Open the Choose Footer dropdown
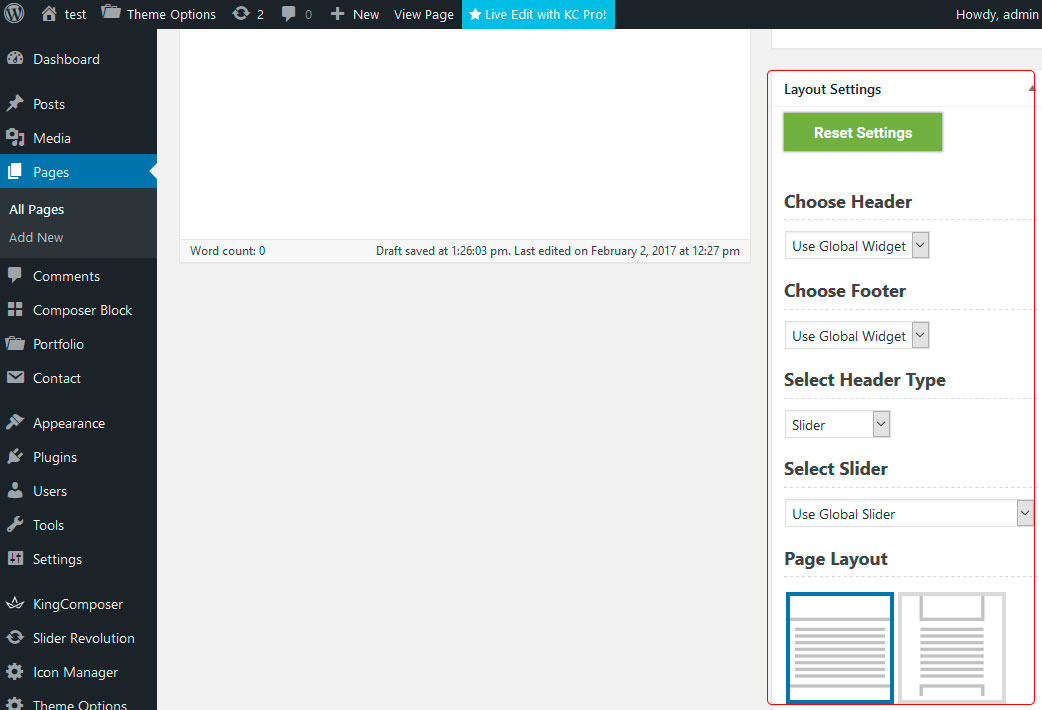The height and width of the screenshot is (710, 1042). [x=857, y=336]
